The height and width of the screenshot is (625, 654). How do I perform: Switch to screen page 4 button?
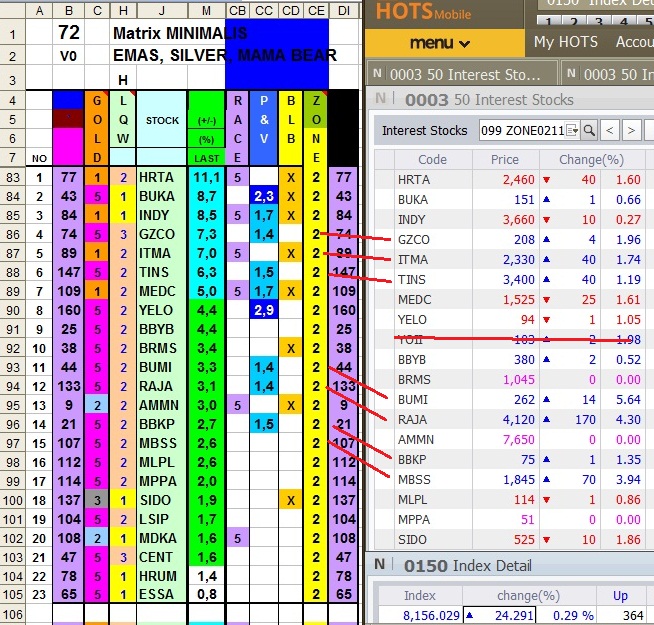(624, 22)
